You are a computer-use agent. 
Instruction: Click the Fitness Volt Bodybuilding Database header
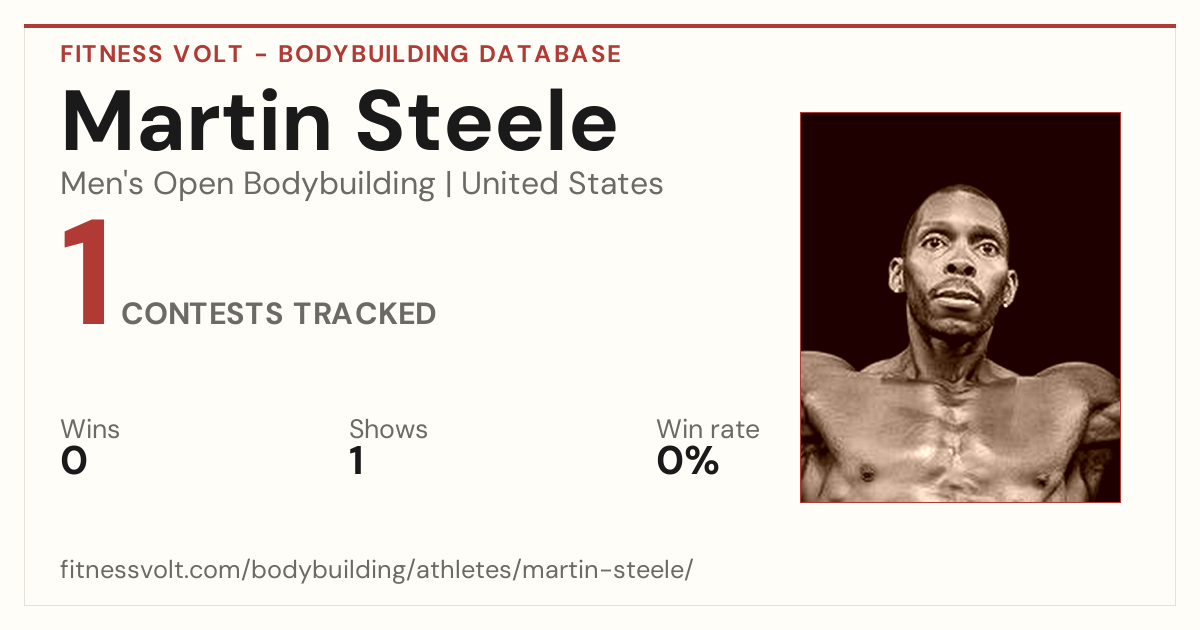(341, 54)
